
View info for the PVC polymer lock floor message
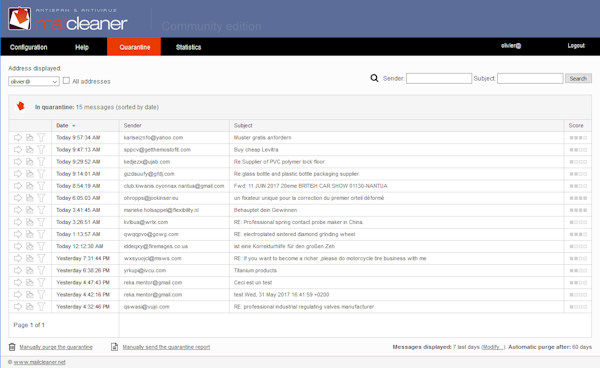[29, 161]
